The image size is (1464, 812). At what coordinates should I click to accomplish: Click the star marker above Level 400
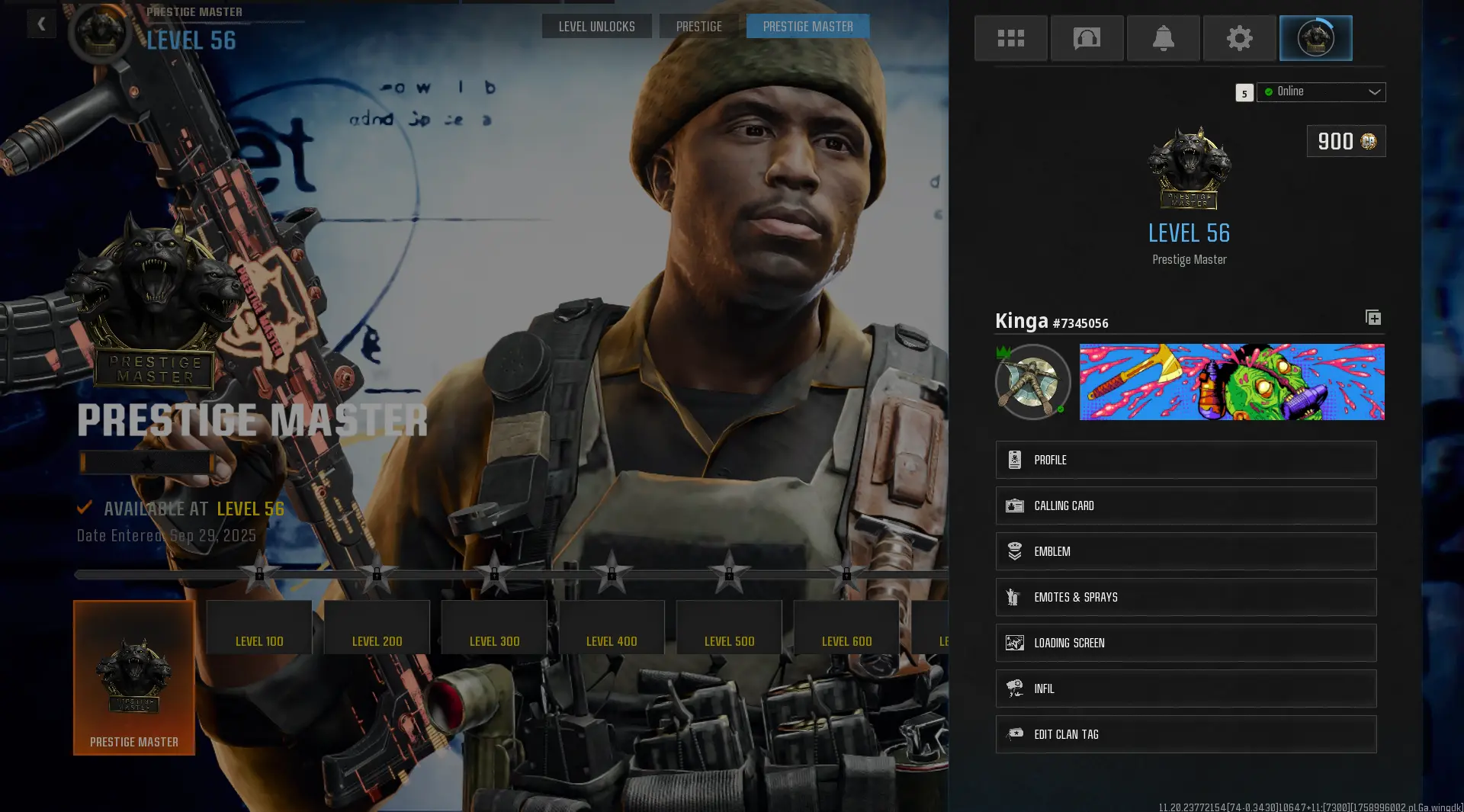612,573
